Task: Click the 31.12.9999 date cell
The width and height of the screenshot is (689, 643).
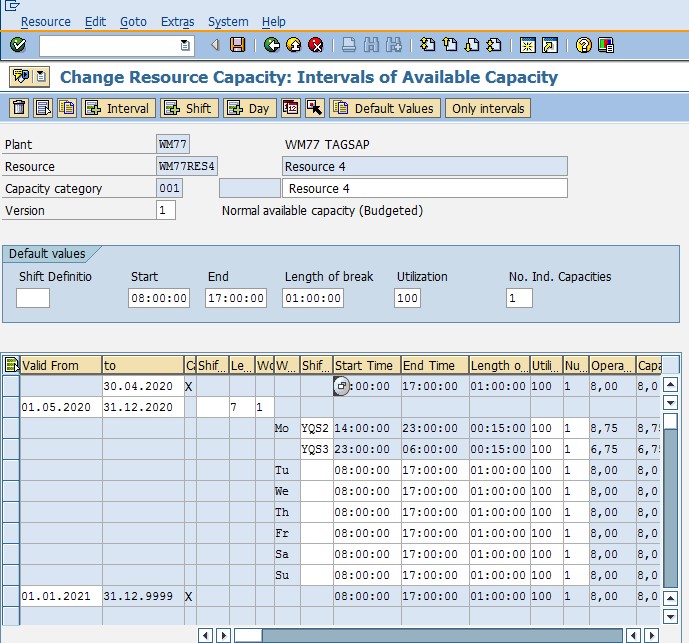Action: coord(143,596)
